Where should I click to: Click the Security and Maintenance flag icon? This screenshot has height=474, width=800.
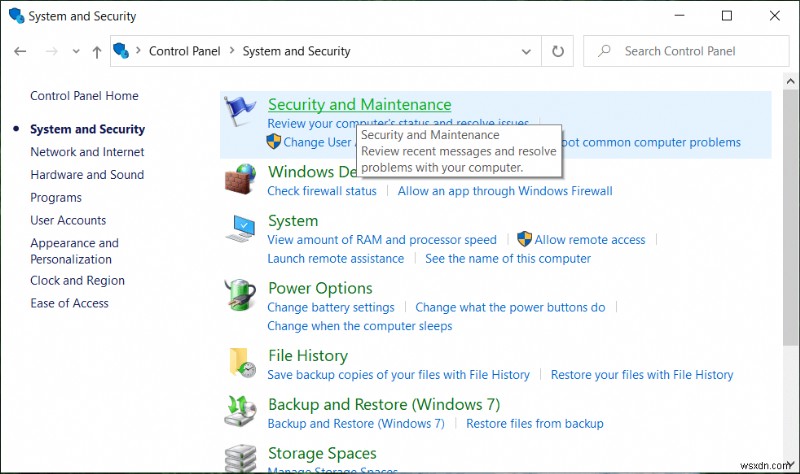pos(240,110)
